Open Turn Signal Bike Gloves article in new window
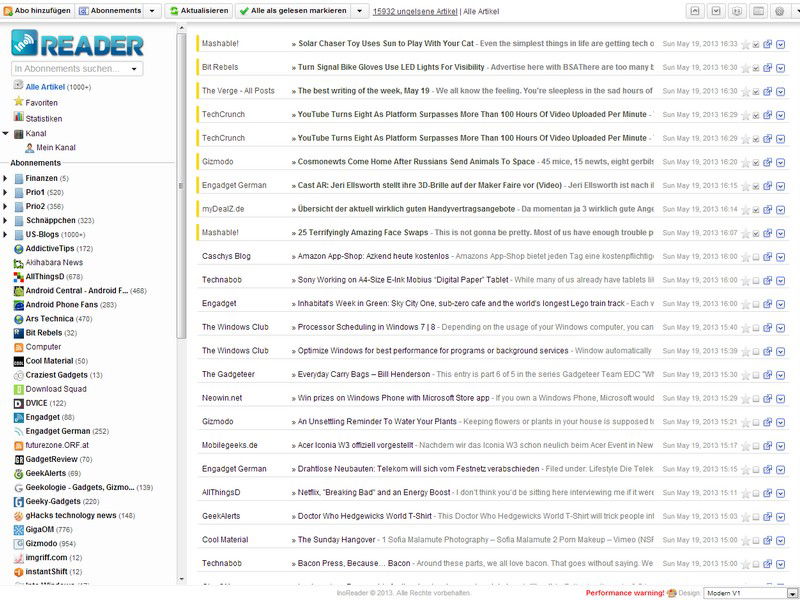Viewport: 800px width, 600px height. click(768, 68)
